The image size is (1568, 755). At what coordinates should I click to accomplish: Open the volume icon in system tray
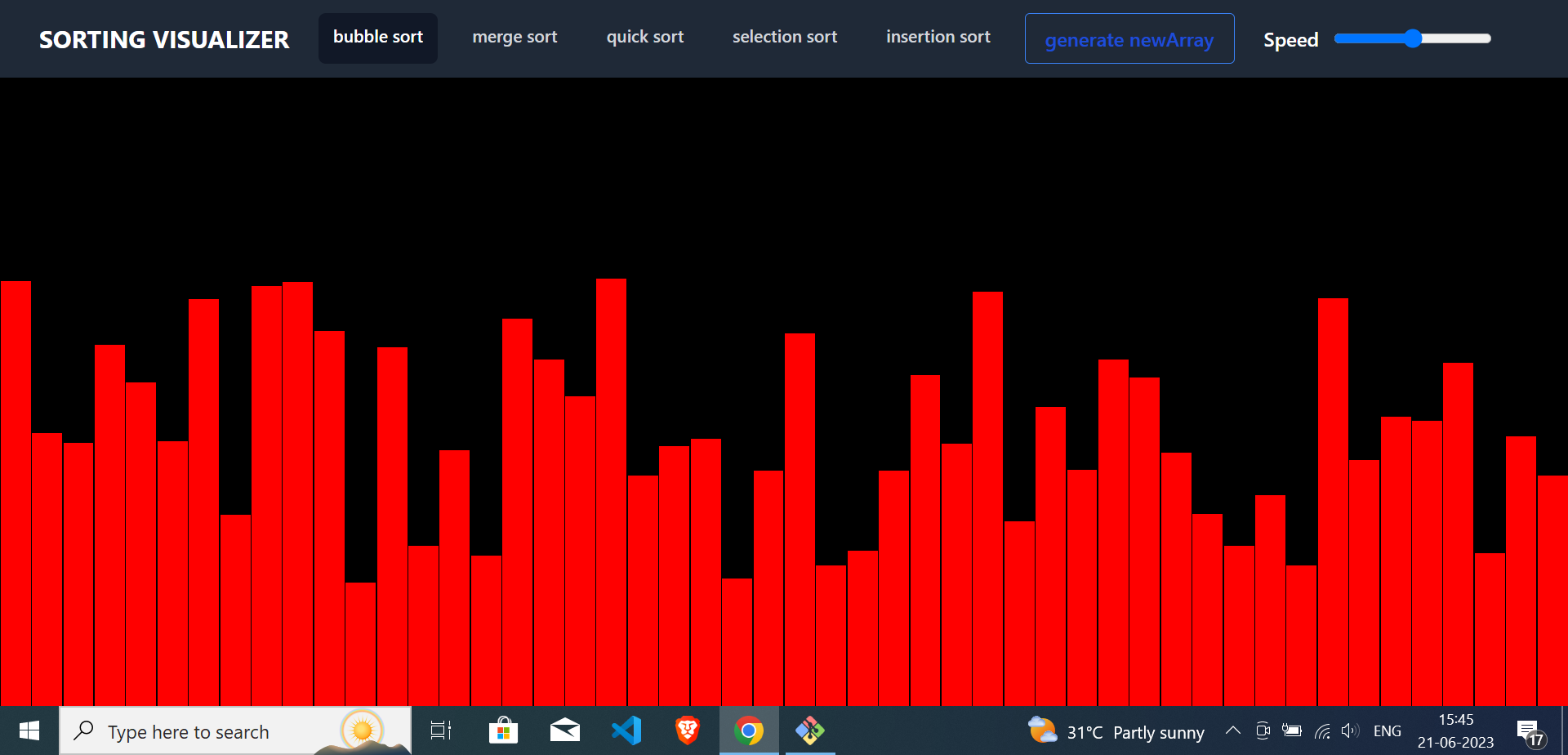tap(1350, 730)
